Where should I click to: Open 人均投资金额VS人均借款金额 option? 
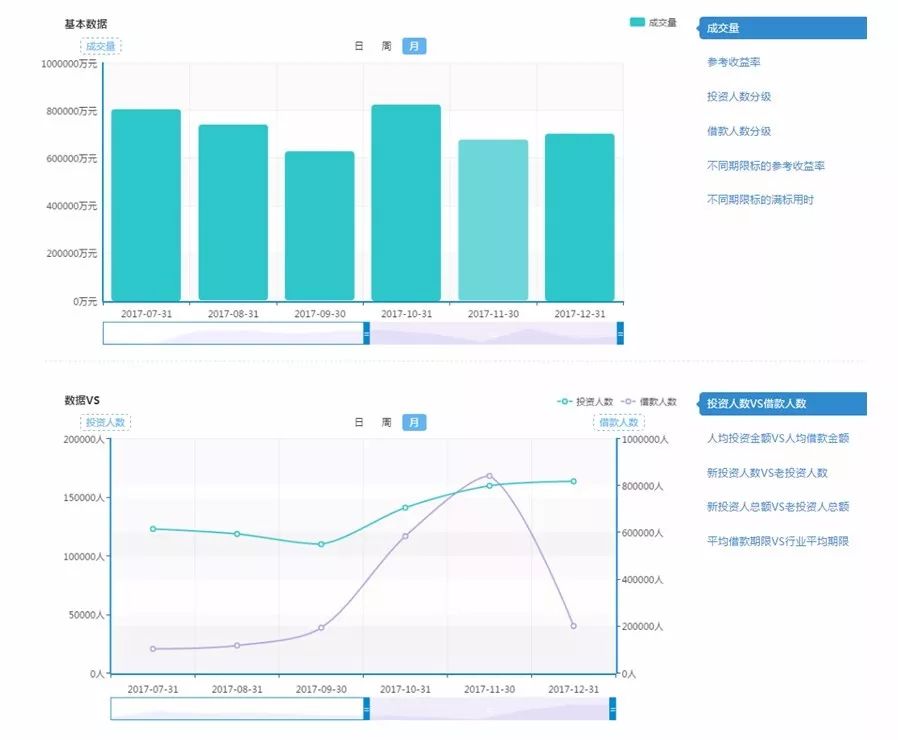[778, 438]
